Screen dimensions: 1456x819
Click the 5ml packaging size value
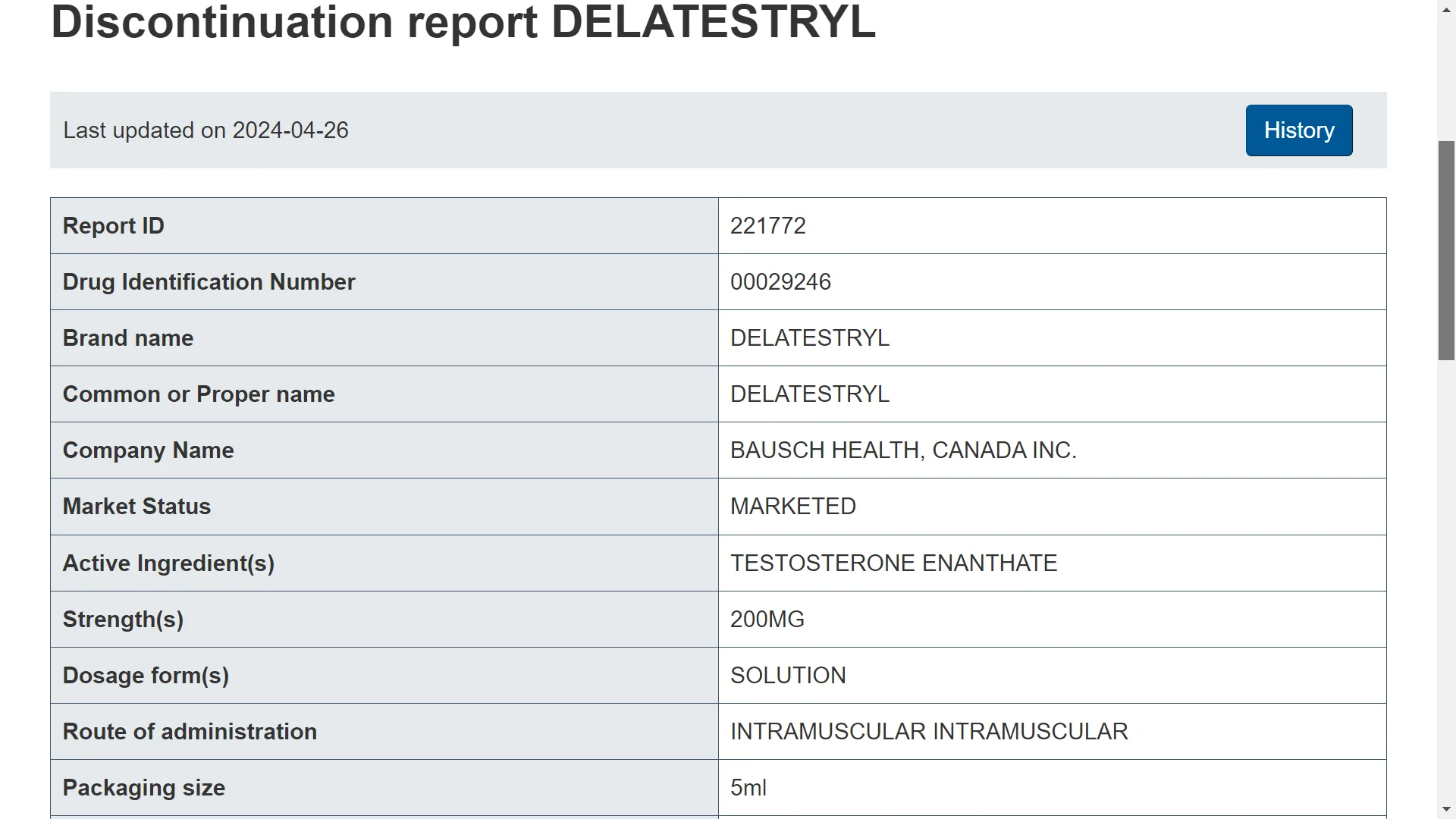tap(748, 788)
